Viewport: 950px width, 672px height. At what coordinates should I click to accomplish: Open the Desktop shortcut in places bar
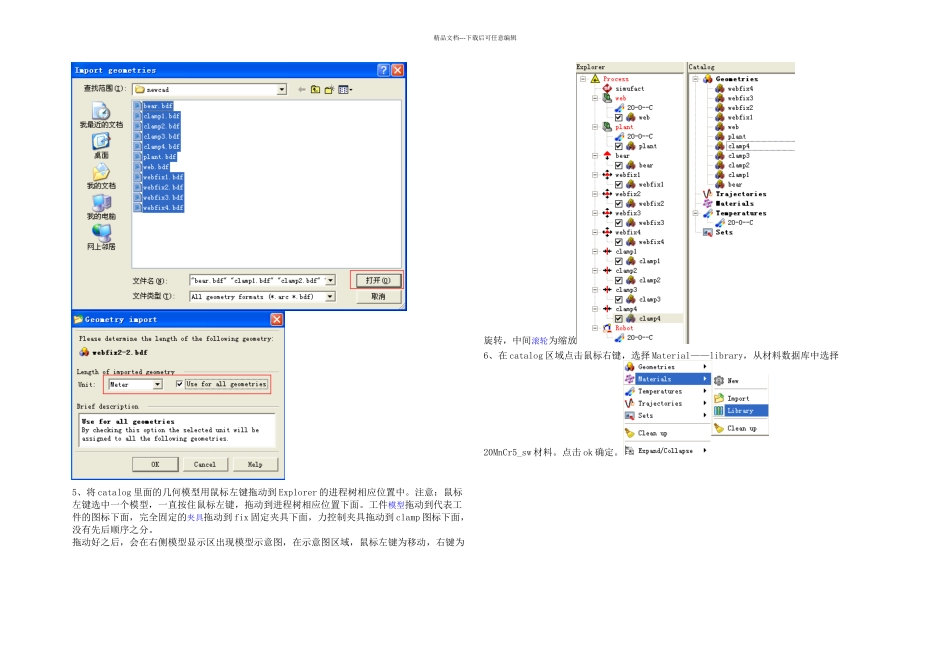pyautogui.click(x=101, y=145)
